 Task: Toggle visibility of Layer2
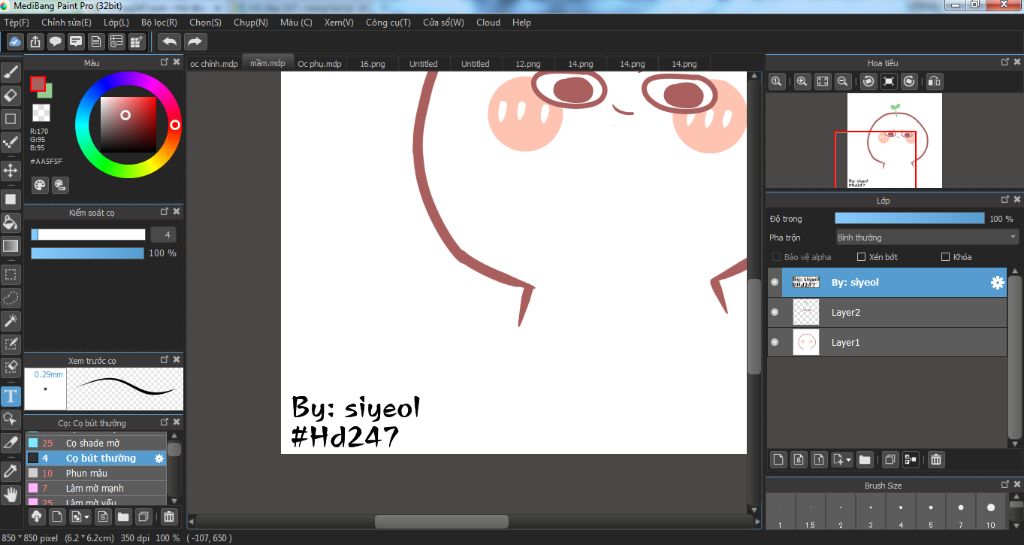tap(775, 312)
